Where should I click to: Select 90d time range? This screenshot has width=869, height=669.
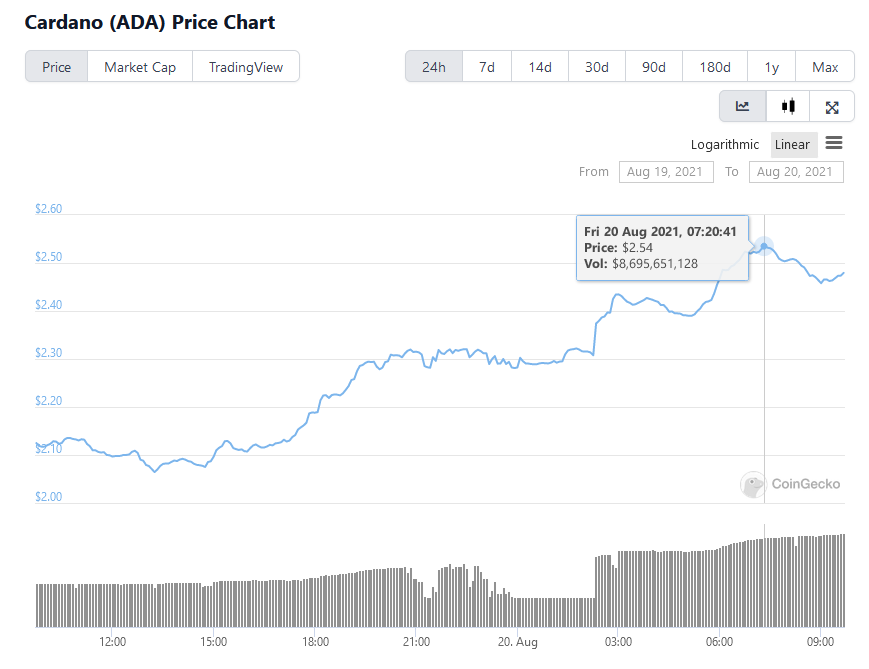tap(654, 67)
